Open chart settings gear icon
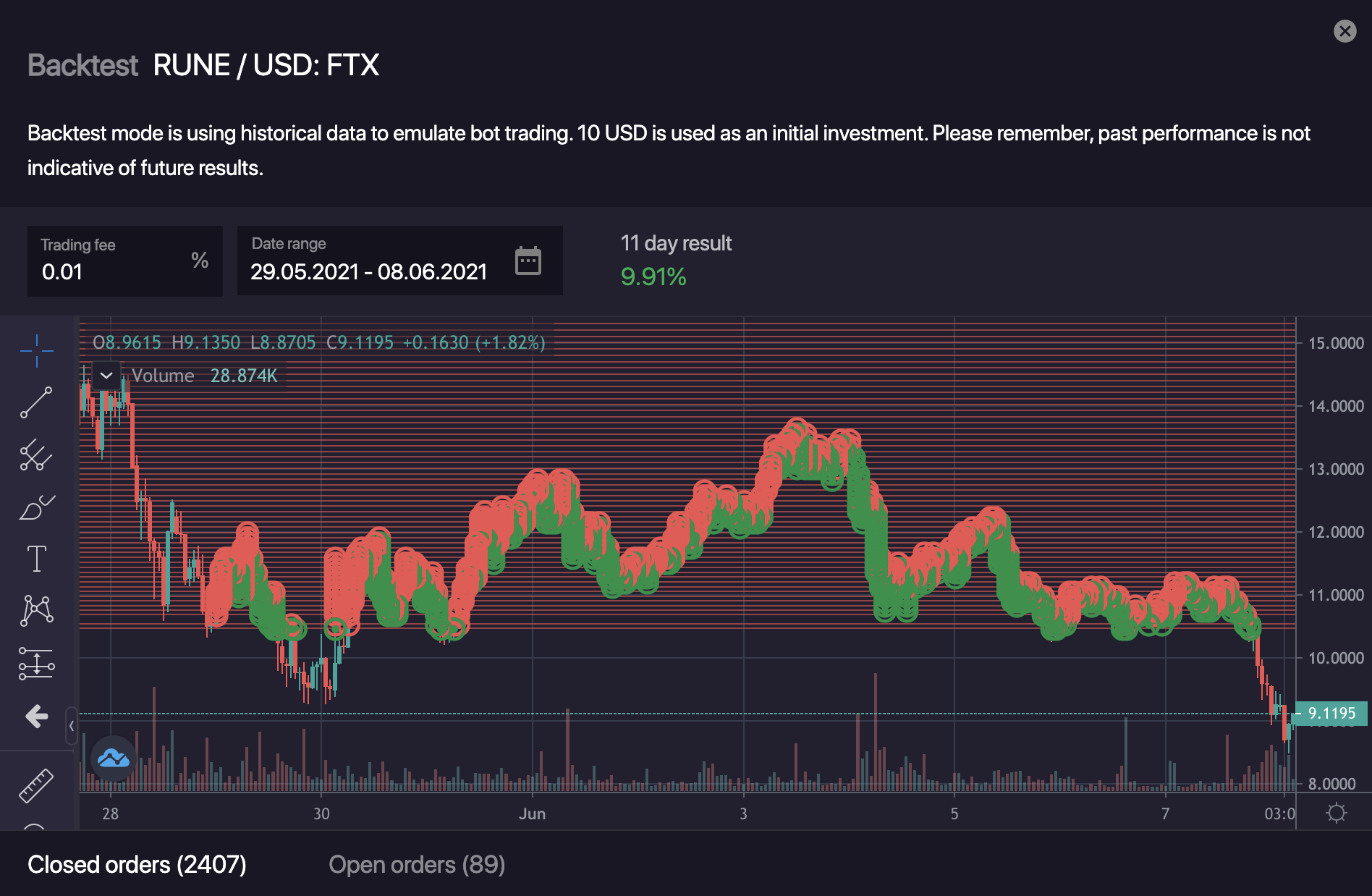 1336,813
